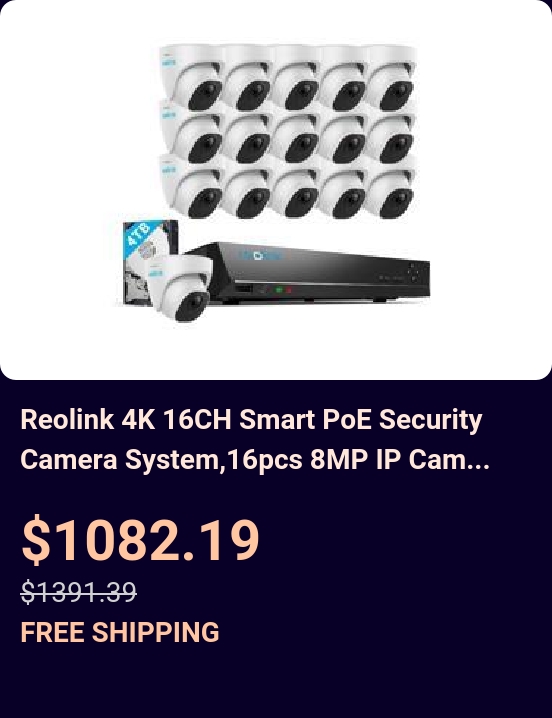Click the top-right dome camera in the grid
Viewport: 552px width, 718px height.
click(390, 77)
